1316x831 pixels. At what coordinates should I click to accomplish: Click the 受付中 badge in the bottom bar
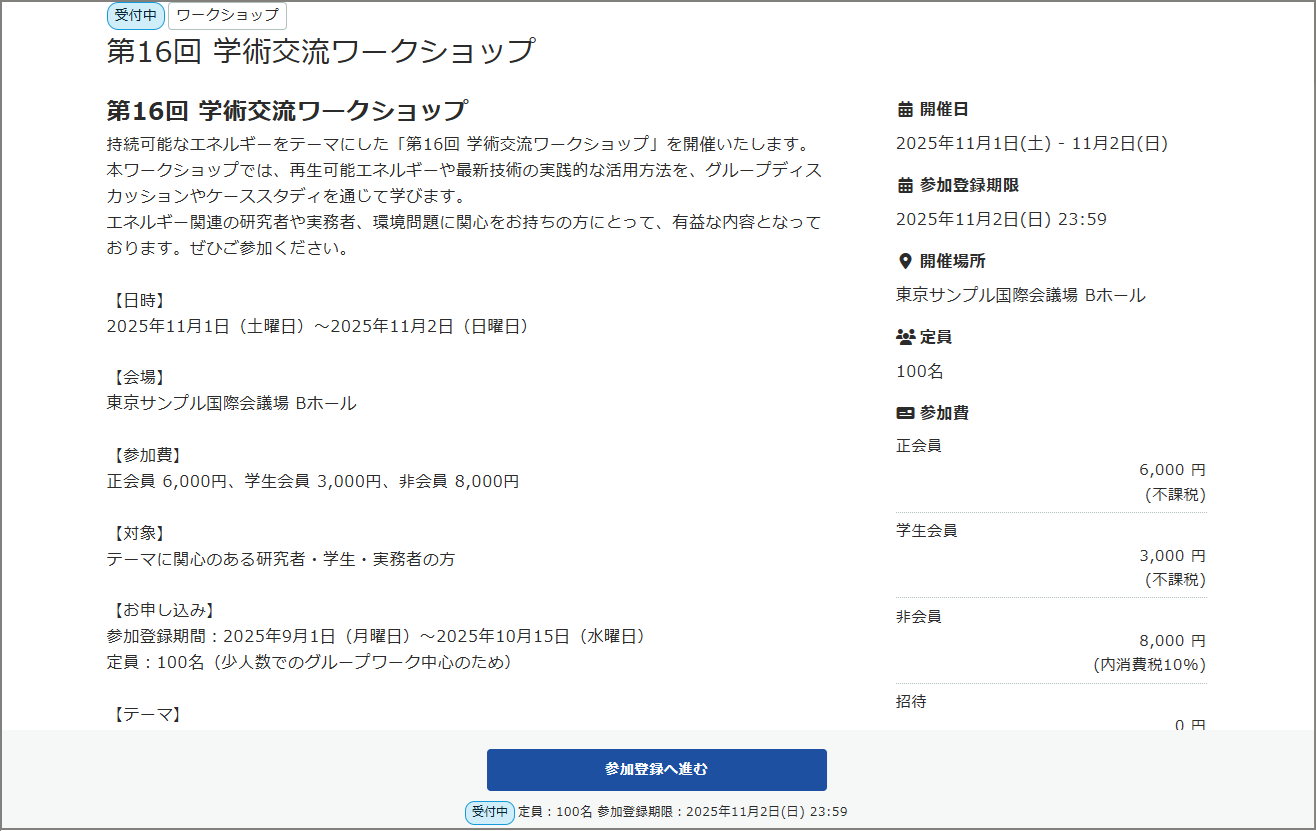click(x=489, y=813)
